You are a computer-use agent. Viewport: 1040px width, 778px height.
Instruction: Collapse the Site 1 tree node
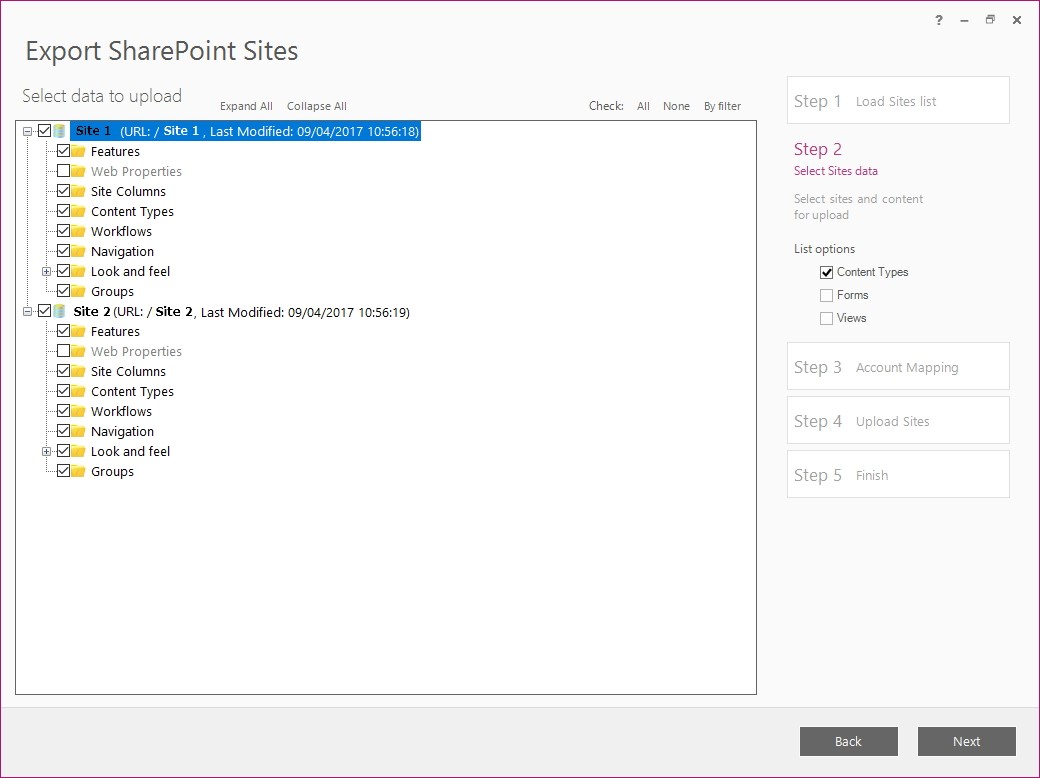pos(27,131)
